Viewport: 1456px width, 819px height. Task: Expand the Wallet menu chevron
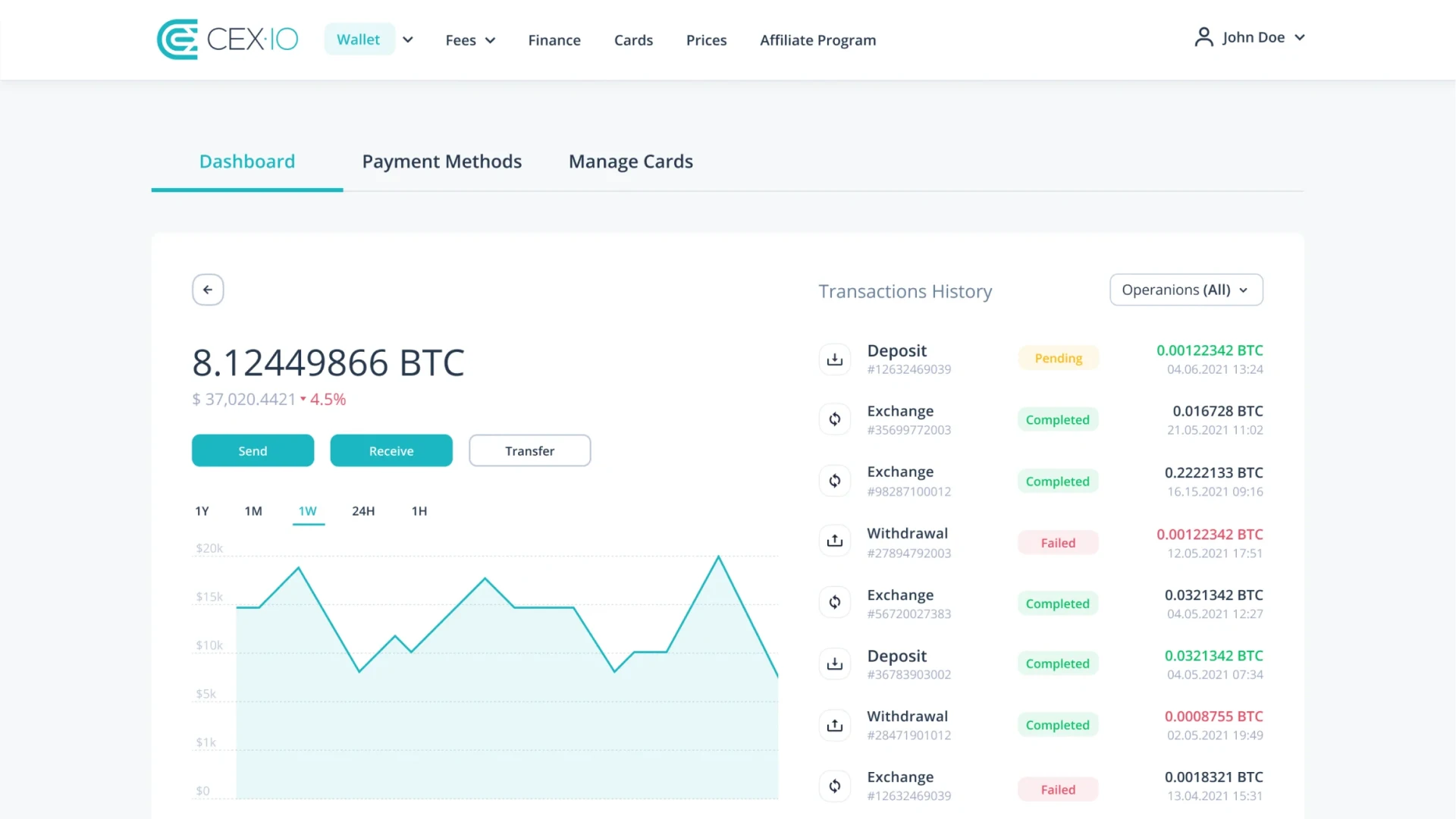[x=408, y=39]
